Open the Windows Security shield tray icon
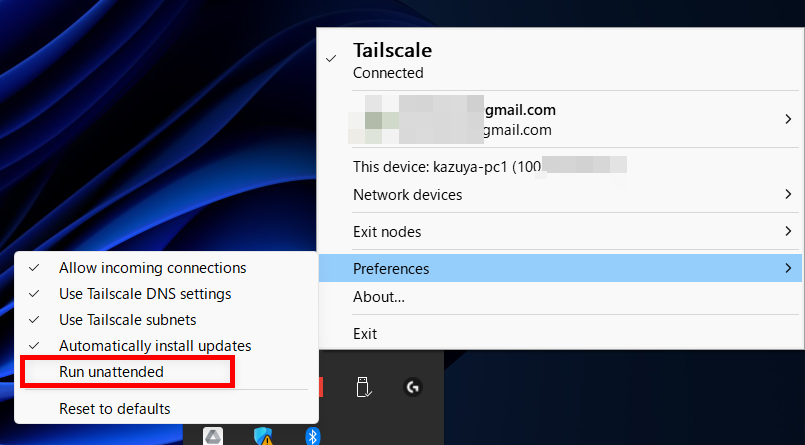 263,436
